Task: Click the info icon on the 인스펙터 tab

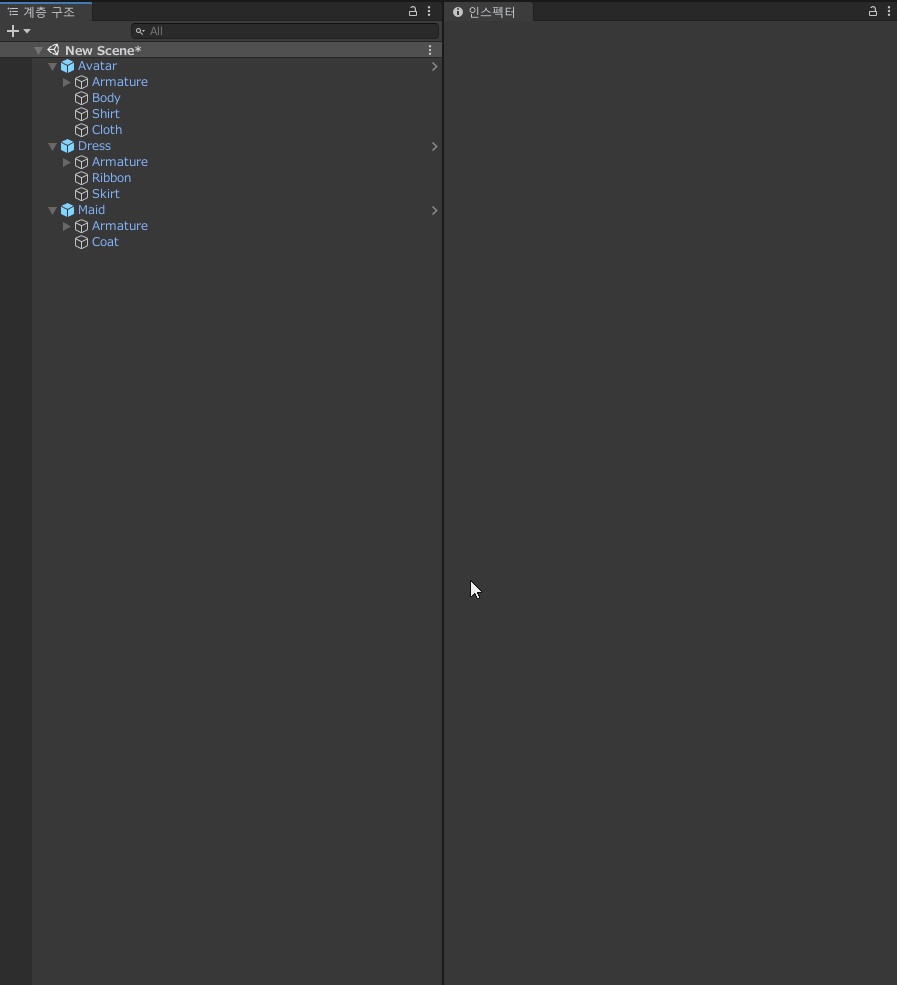Action: (458, 12)
